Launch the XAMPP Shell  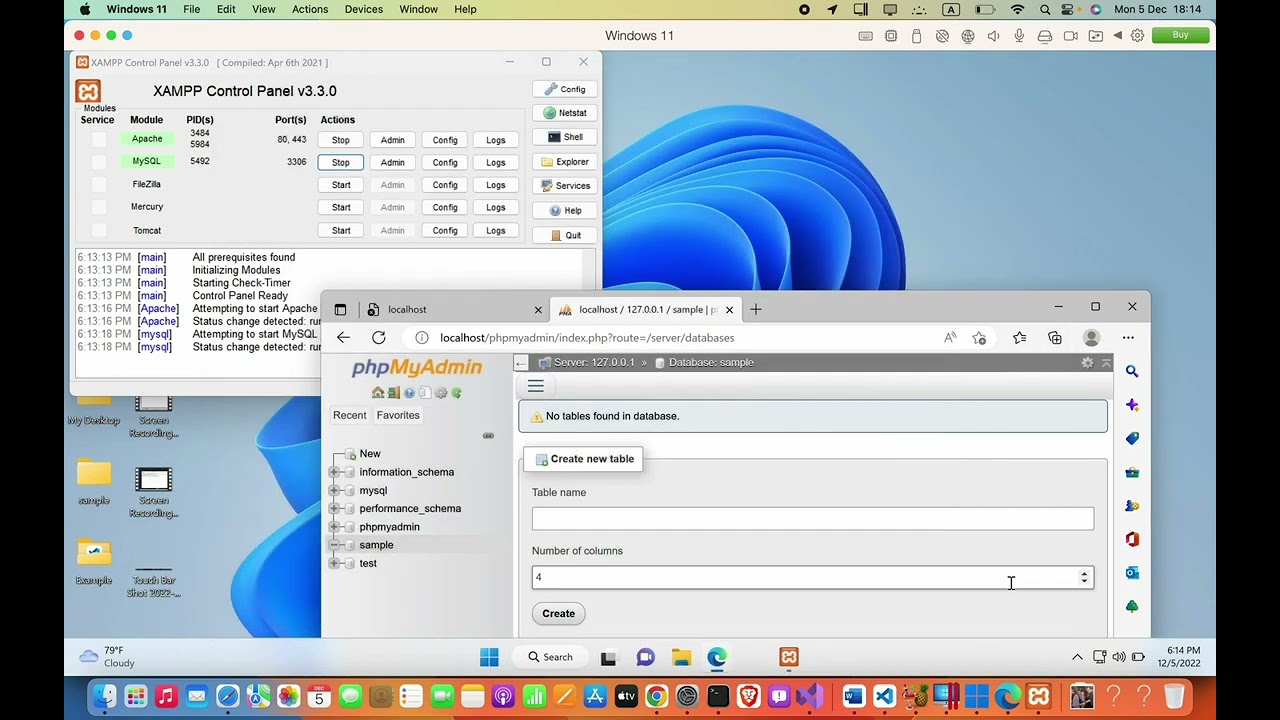(x=565, y=137)
